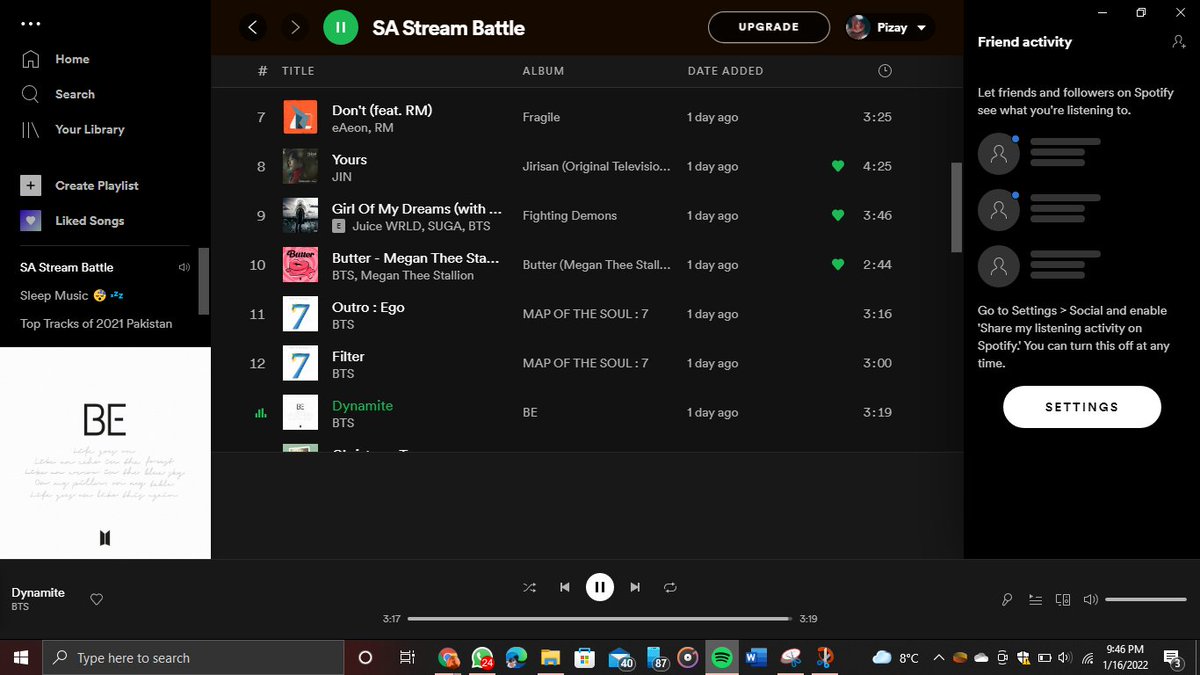
Task: Pause the playlist with the green header button
Action: point(340,27)
